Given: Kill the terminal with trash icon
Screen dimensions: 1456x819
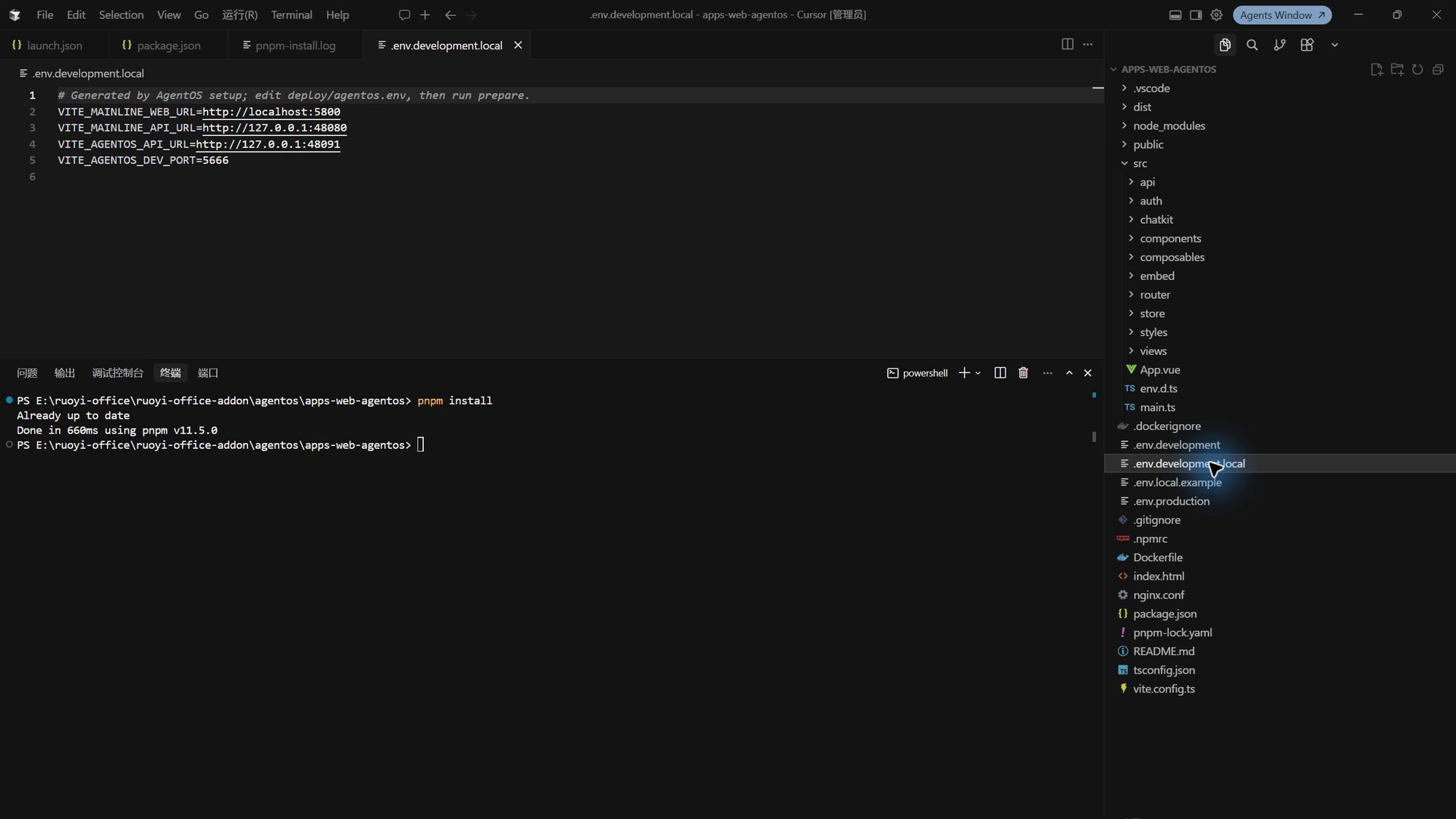Looking at the screenshot, I should [x=1023, y=373].
